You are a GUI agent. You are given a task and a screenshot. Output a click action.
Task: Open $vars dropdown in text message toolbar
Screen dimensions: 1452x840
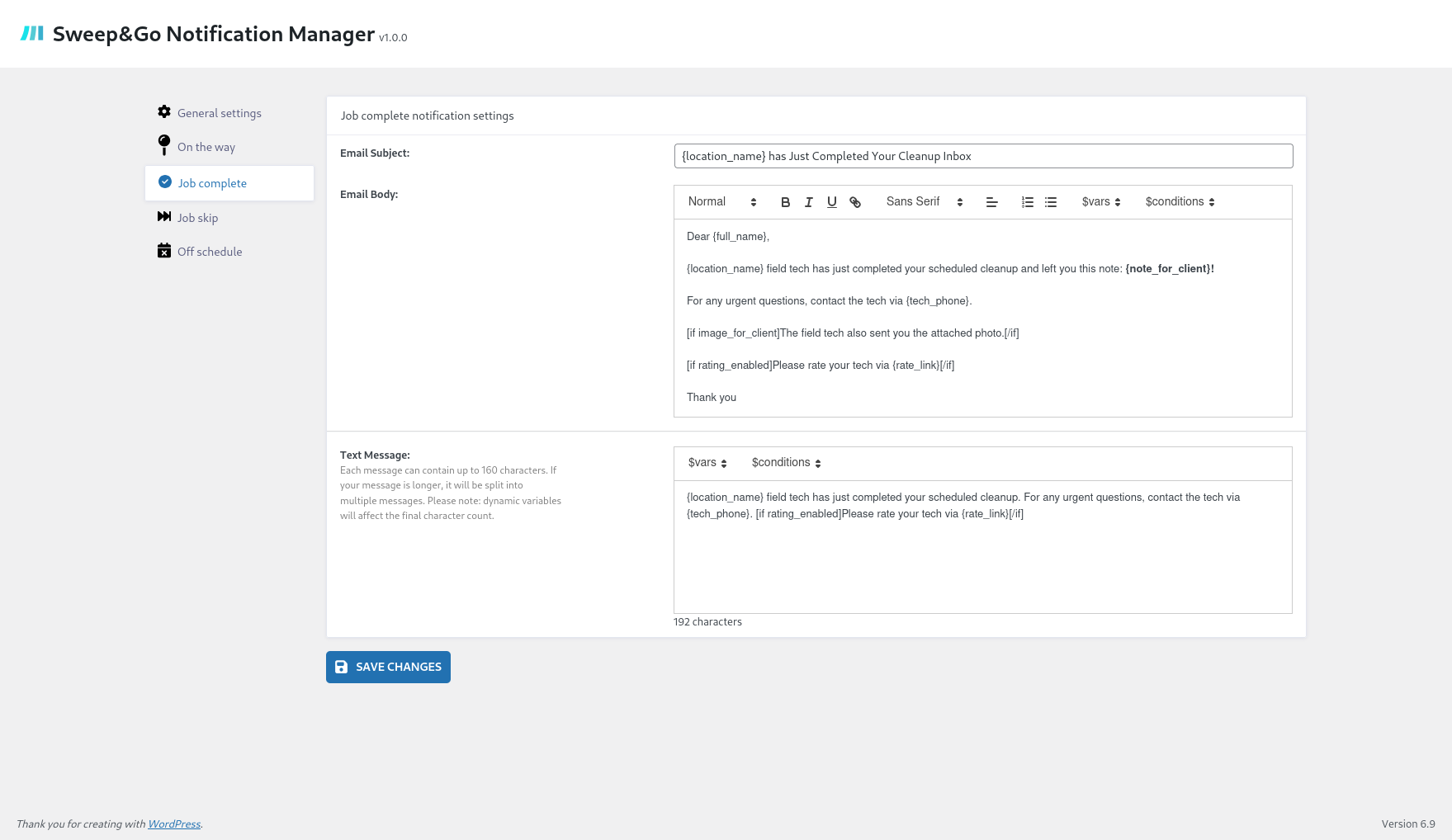coord(707,463)
